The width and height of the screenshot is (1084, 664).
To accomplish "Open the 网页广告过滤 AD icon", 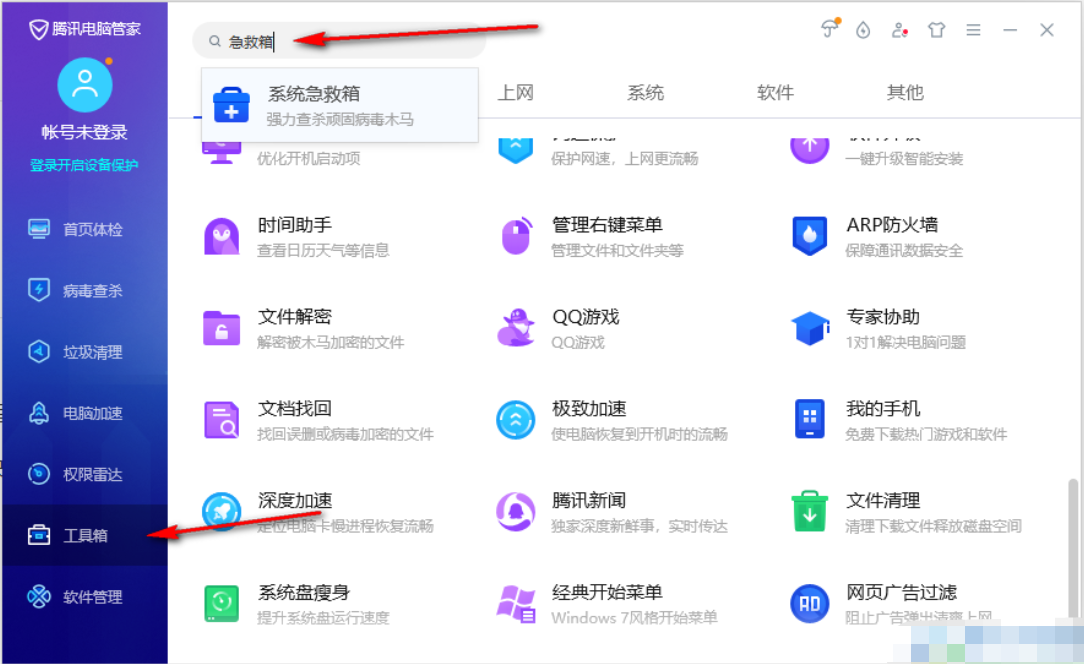I will (810, 604).
